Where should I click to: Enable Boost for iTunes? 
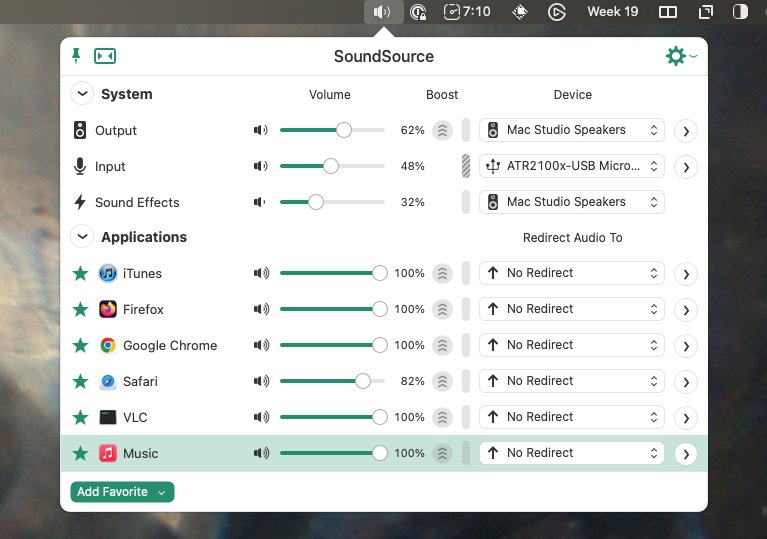coord(442,273)
